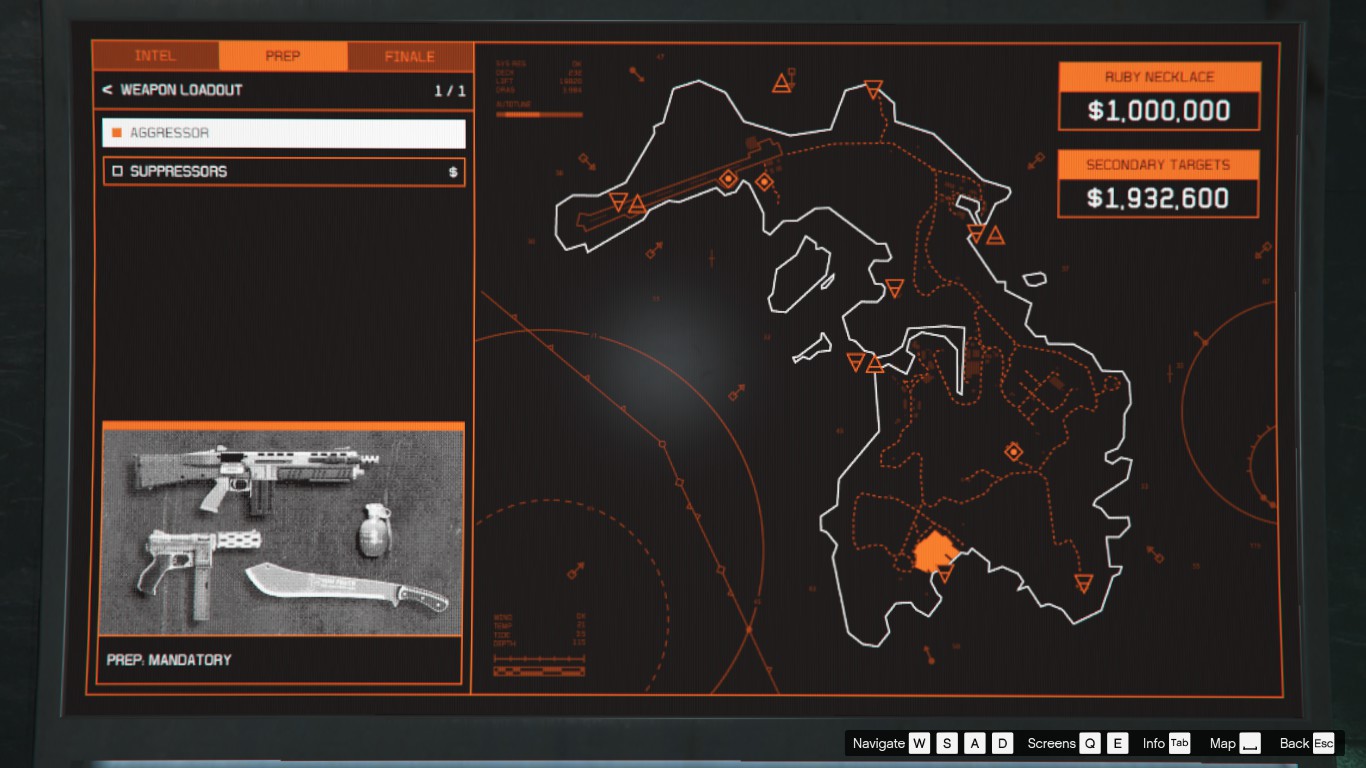This screenshot has width=1366, height=768.
Task: Click the 'PREP: MANDATORY' label
Action: tap(169, 660)
